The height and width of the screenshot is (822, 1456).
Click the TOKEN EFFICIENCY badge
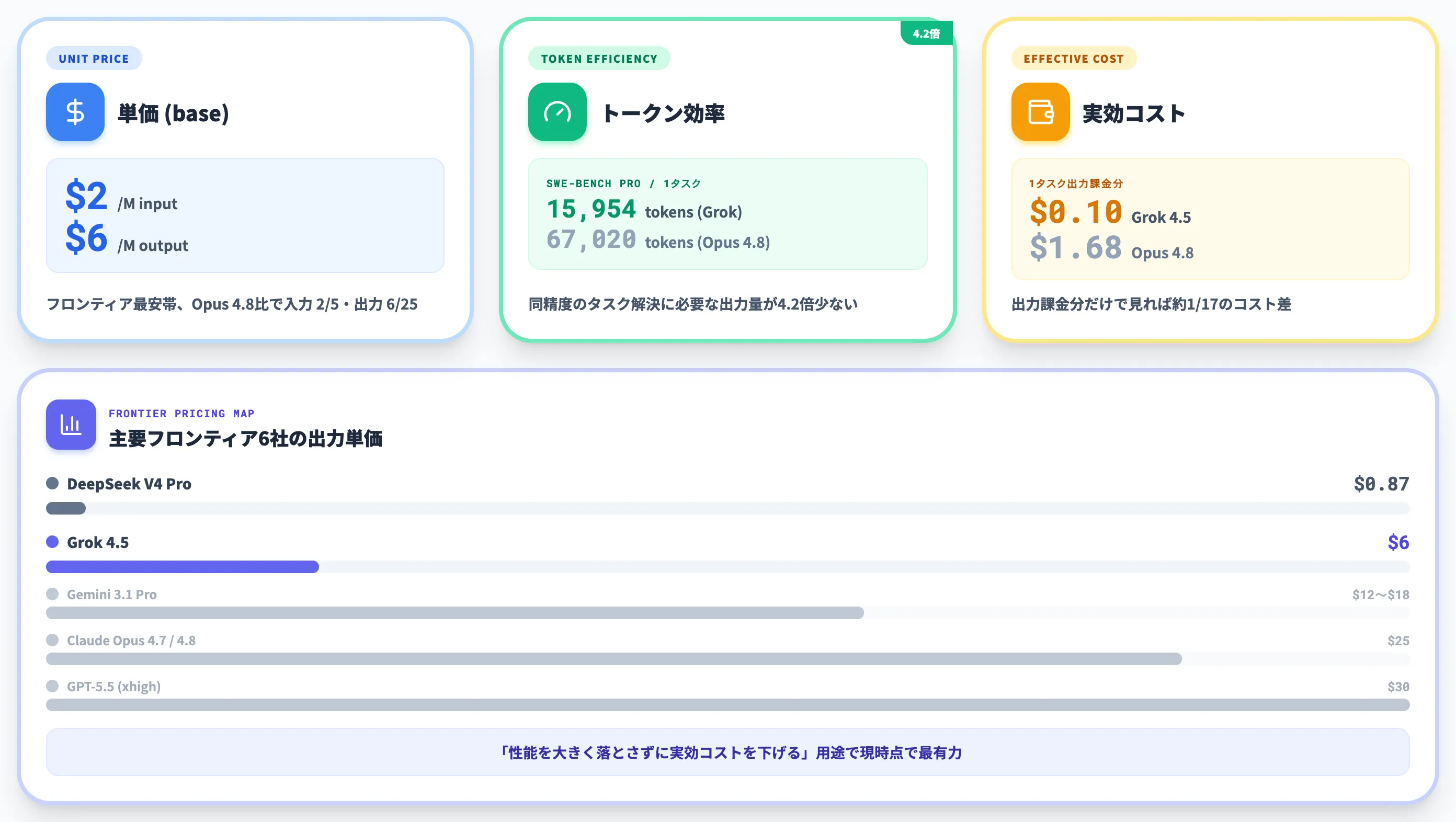(x=599, y=58)
